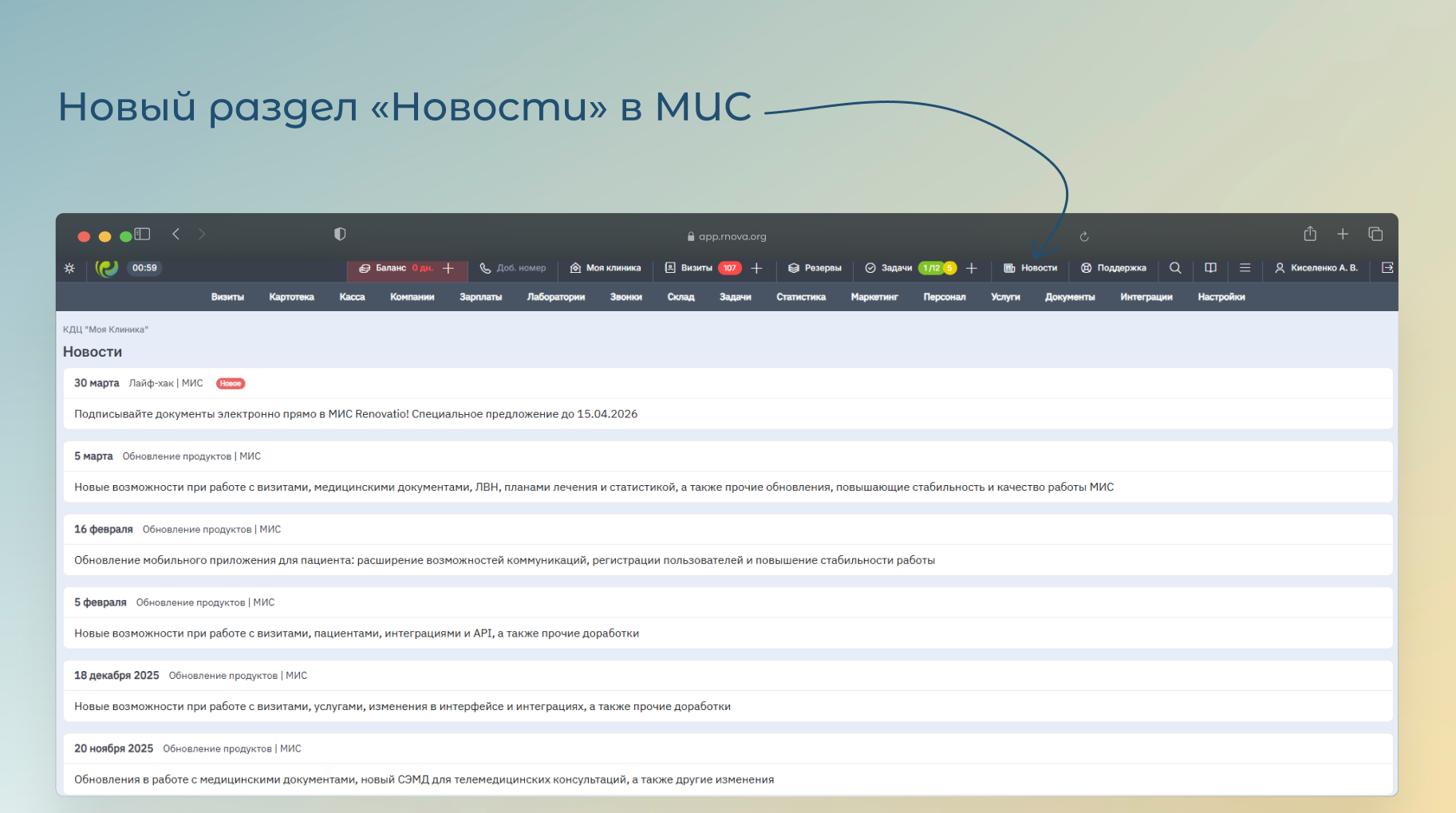Screen dimensions: 1456x813
Task: Expand the hamburger menu
Action: (x=1245, y=268)
